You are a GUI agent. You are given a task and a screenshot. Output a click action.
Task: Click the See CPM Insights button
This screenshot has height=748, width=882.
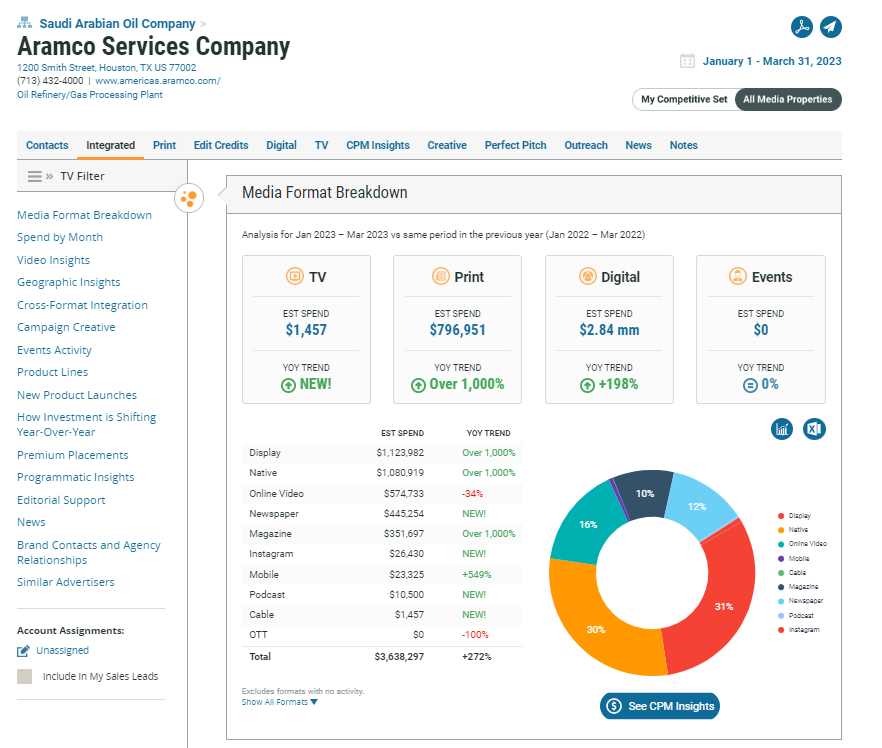[x=660, y=706]
